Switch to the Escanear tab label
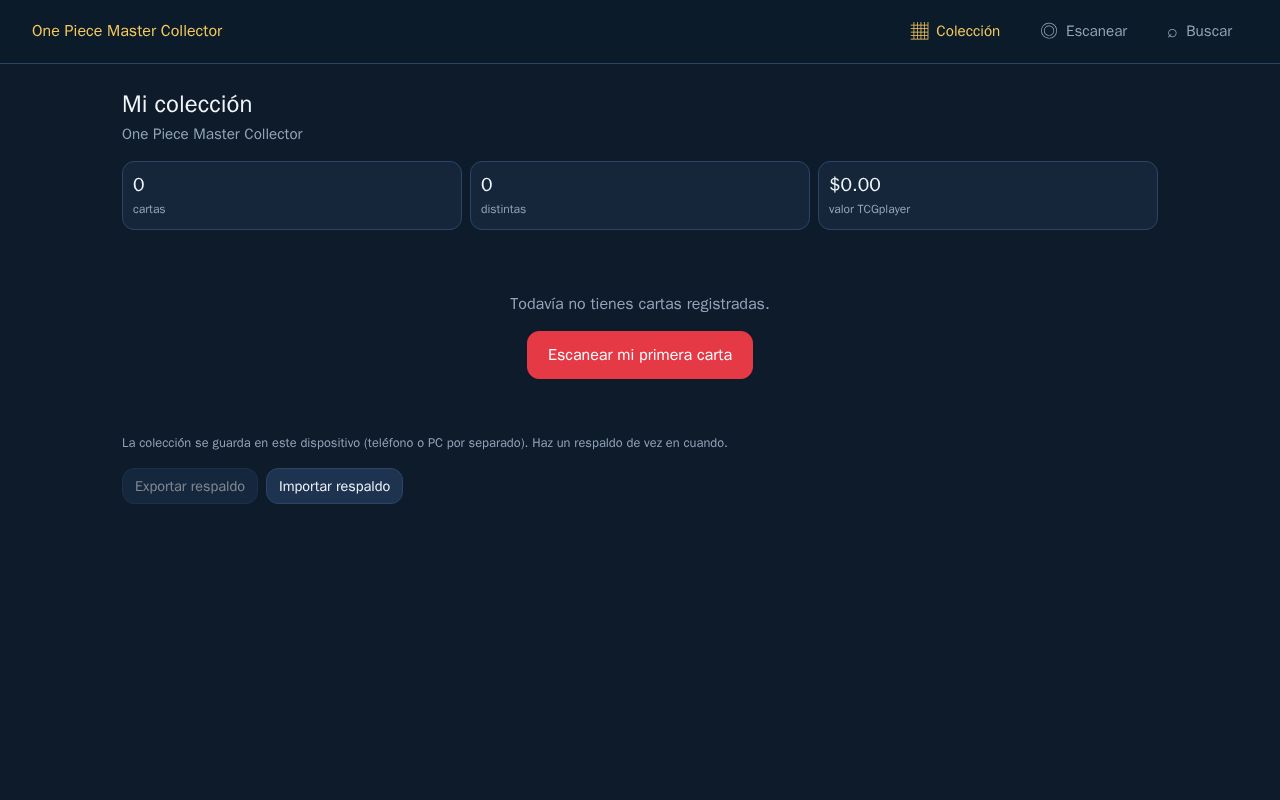The width and height of the screenshot is (1280, 800). (1096, 31)
